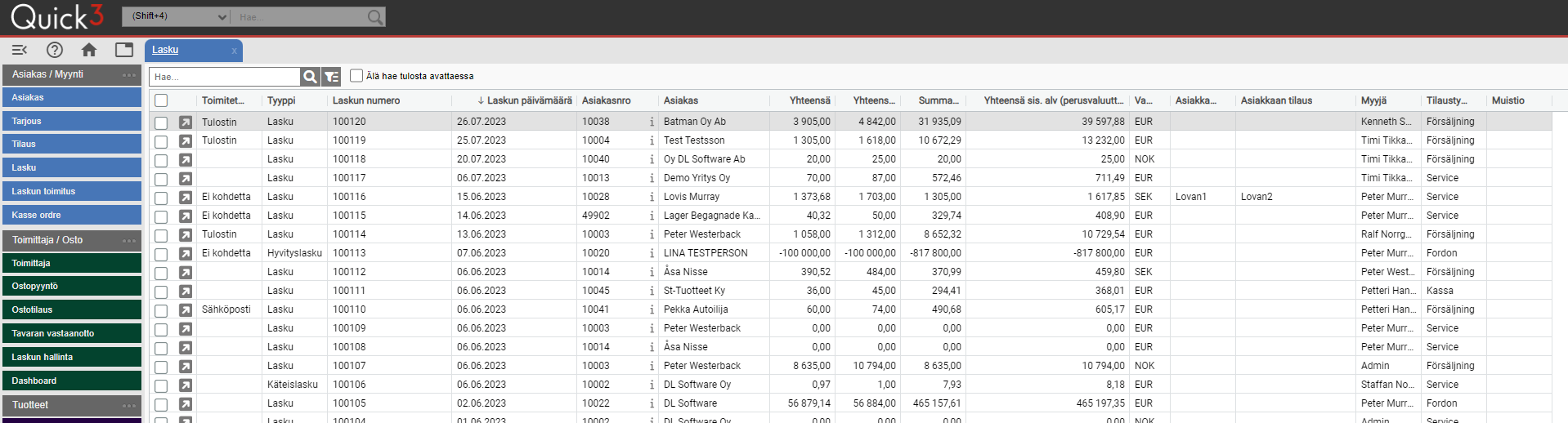Image resolution: width=1568 pixels, height=423 pixels.
Task: Open Dashboard sidebar button
Action: 72,381
